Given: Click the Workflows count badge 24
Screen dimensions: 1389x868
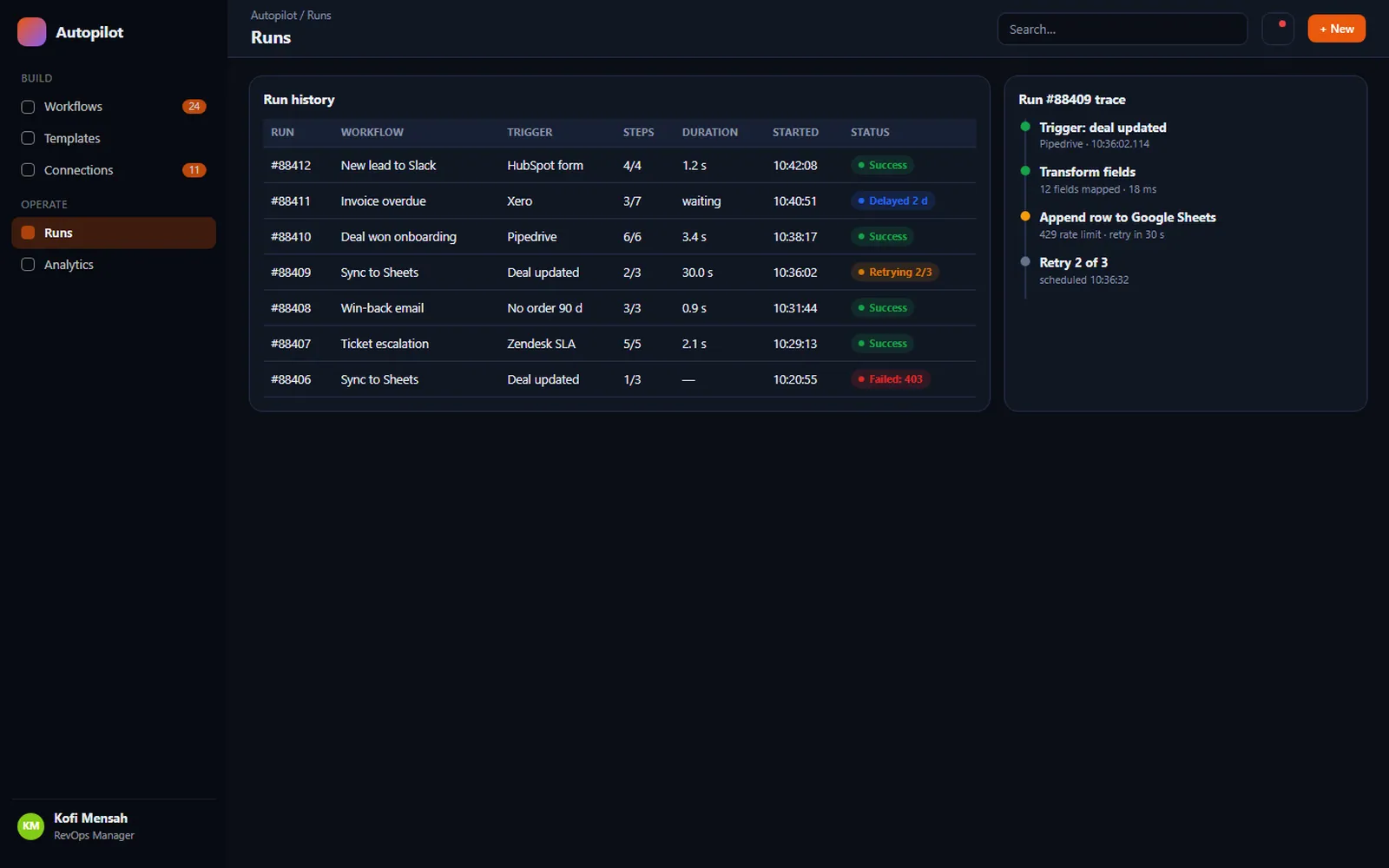Looking at the screenshot, I should pos(194,107).
